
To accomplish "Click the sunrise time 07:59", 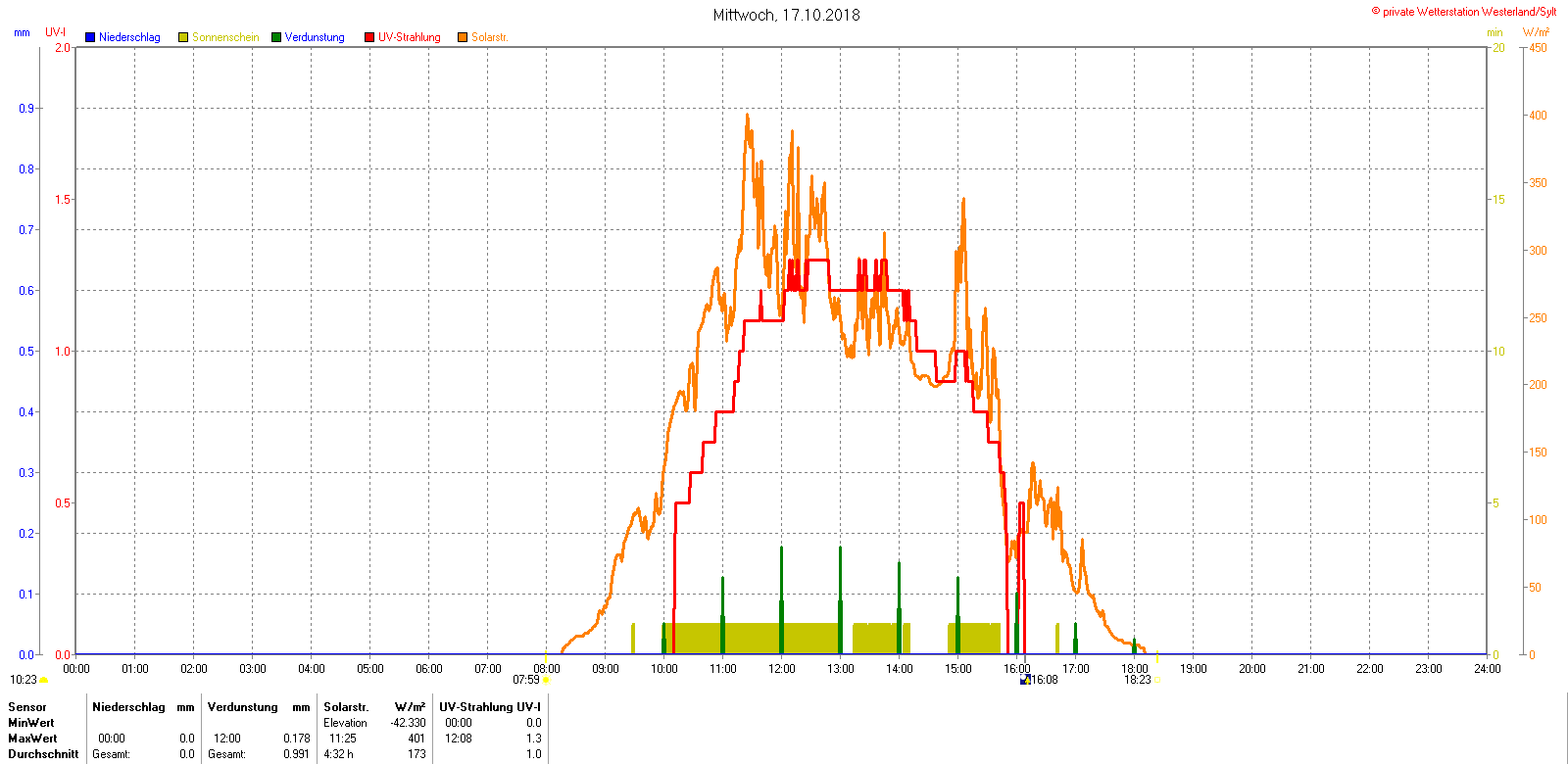I will click(x=526, y=680).
